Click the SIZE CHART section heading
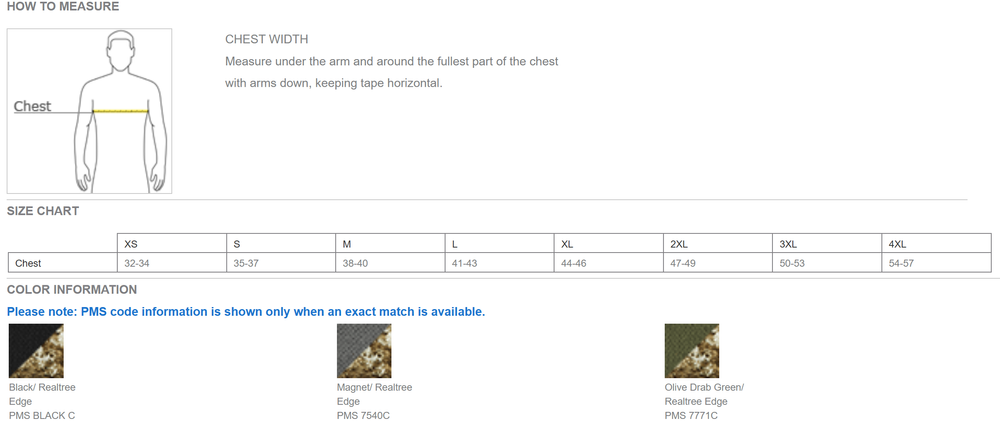The height and width of the screenshot is (424, 1000). click(43, 211)
